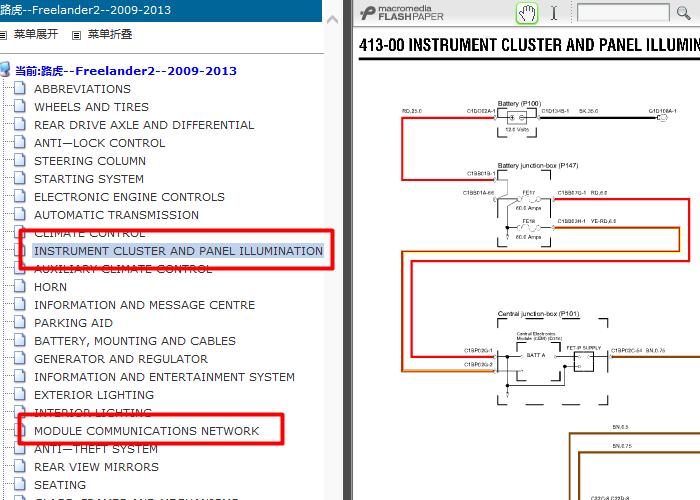Open WHEELS AND TIRES document
Screen dimensions: 700x500
click(x=92, y=107)
